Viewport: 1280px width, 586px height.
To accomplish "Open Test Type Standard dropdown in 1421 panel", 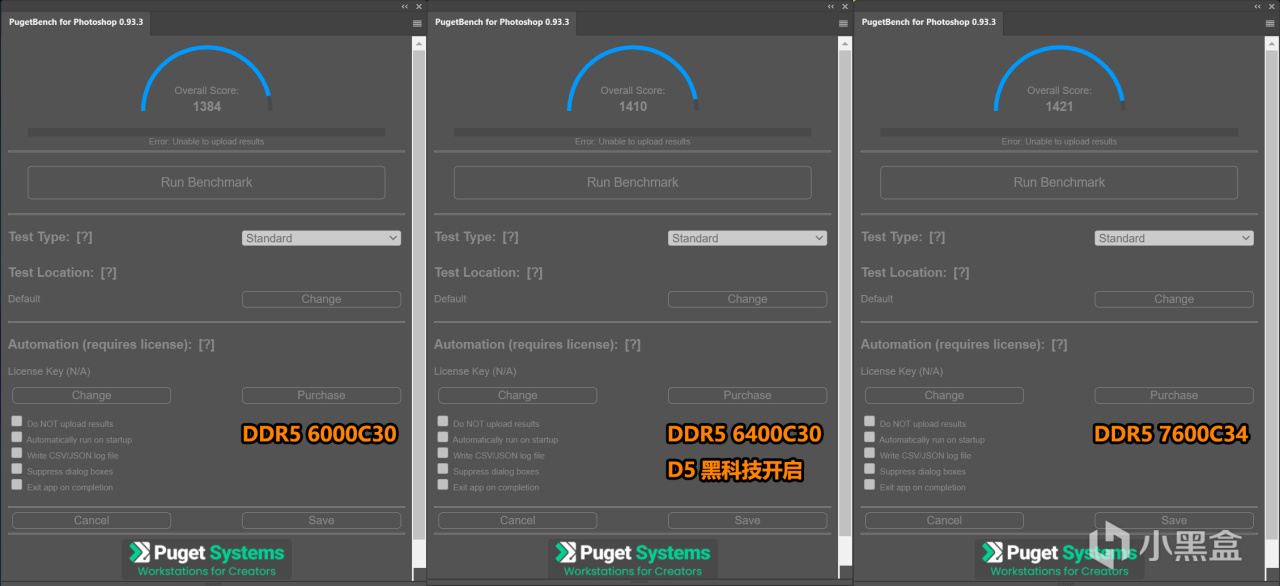I will [x=1174, y=238].
